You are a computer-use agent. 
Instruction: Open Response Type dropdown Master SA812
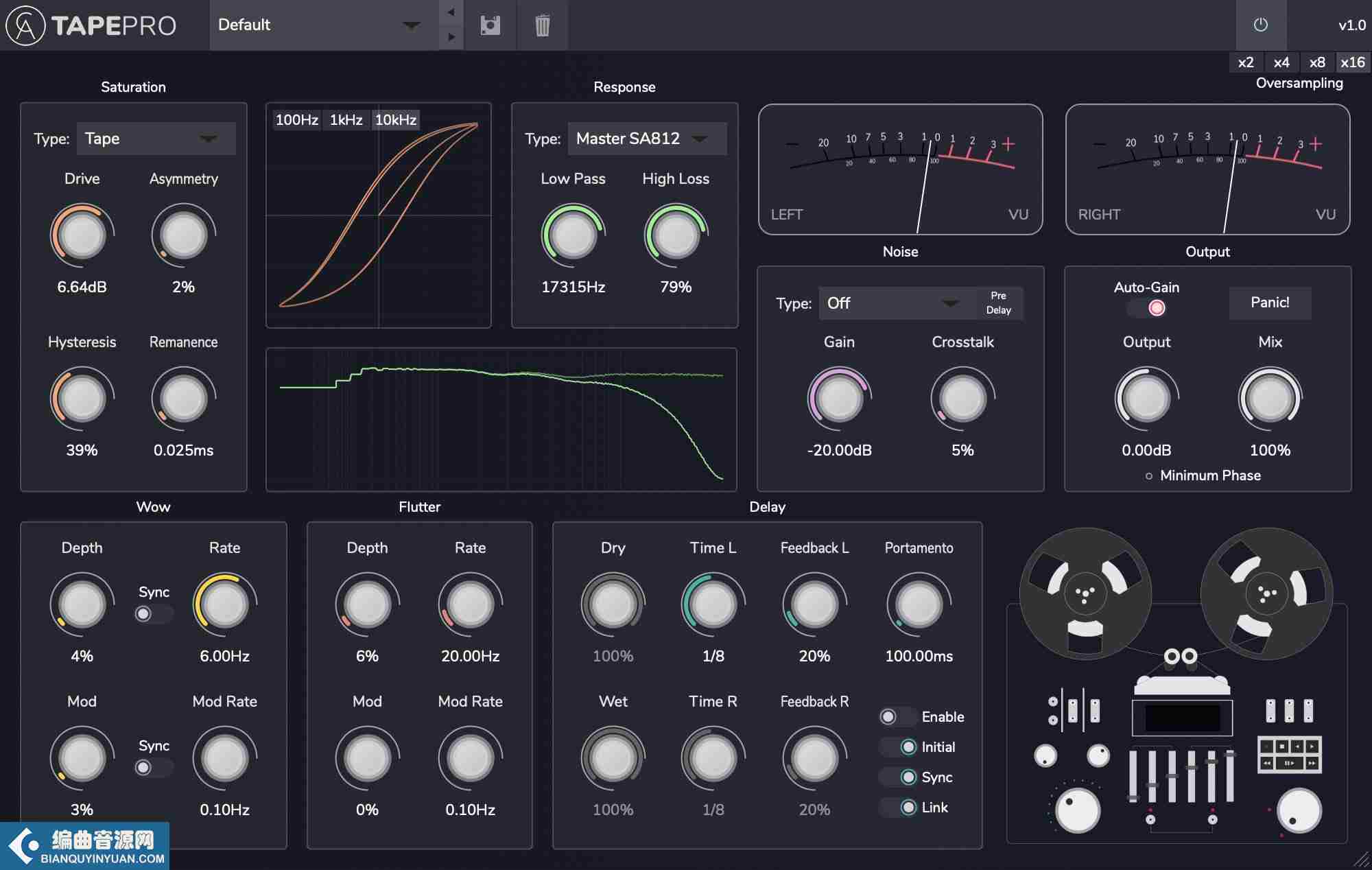point(647,139)
